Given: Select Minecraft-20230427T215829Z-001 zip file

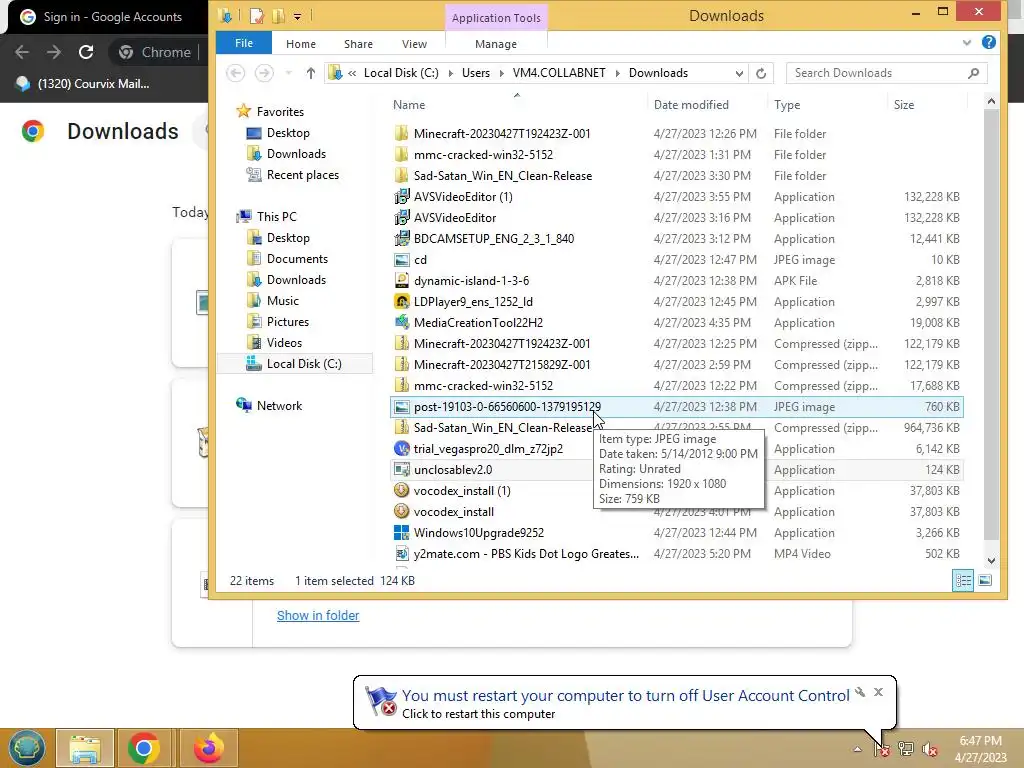Looking at the screenshot, I should (502, 364).
